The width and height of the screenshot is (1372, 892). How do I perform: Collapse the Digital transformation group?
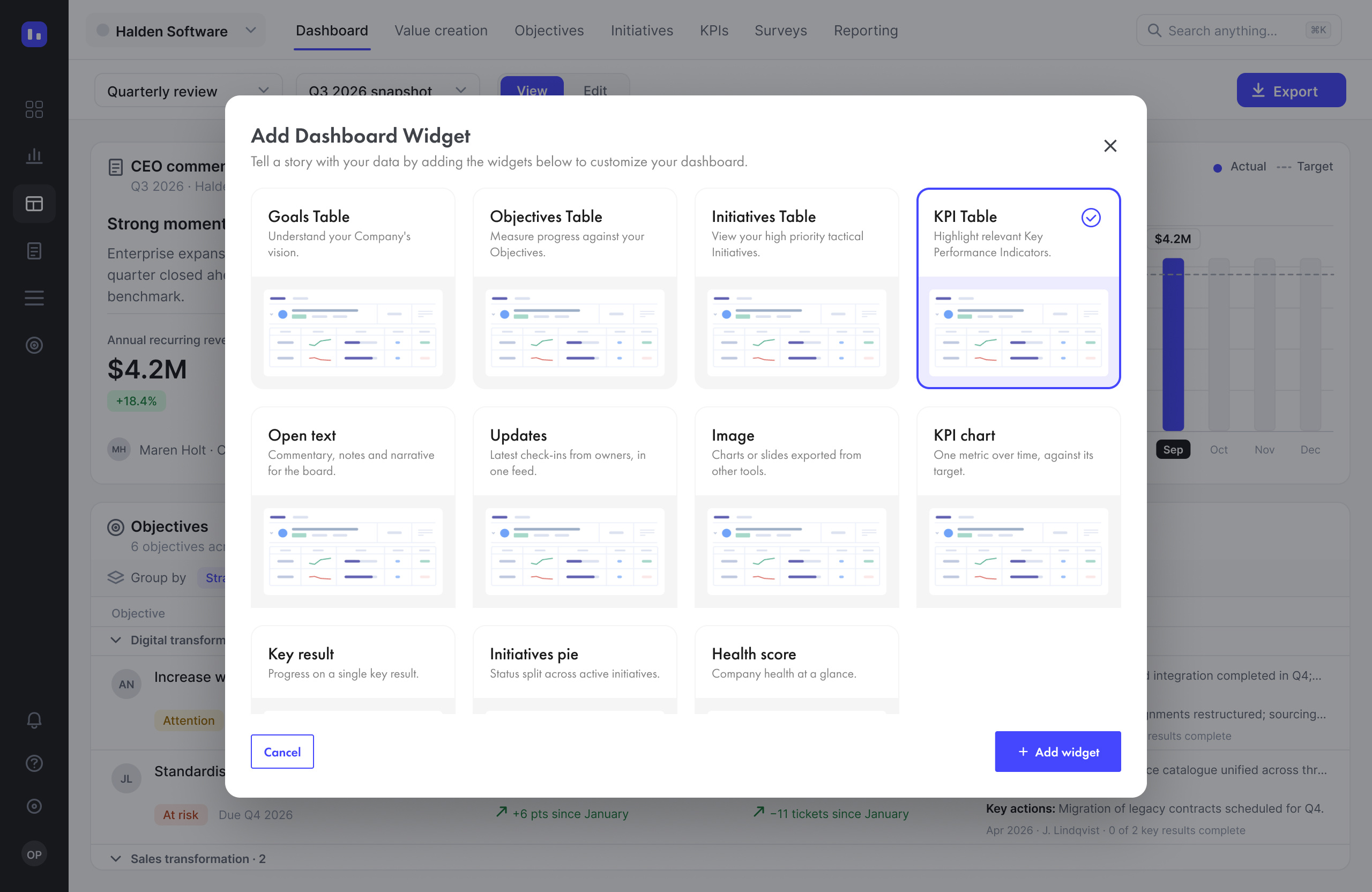115,640
